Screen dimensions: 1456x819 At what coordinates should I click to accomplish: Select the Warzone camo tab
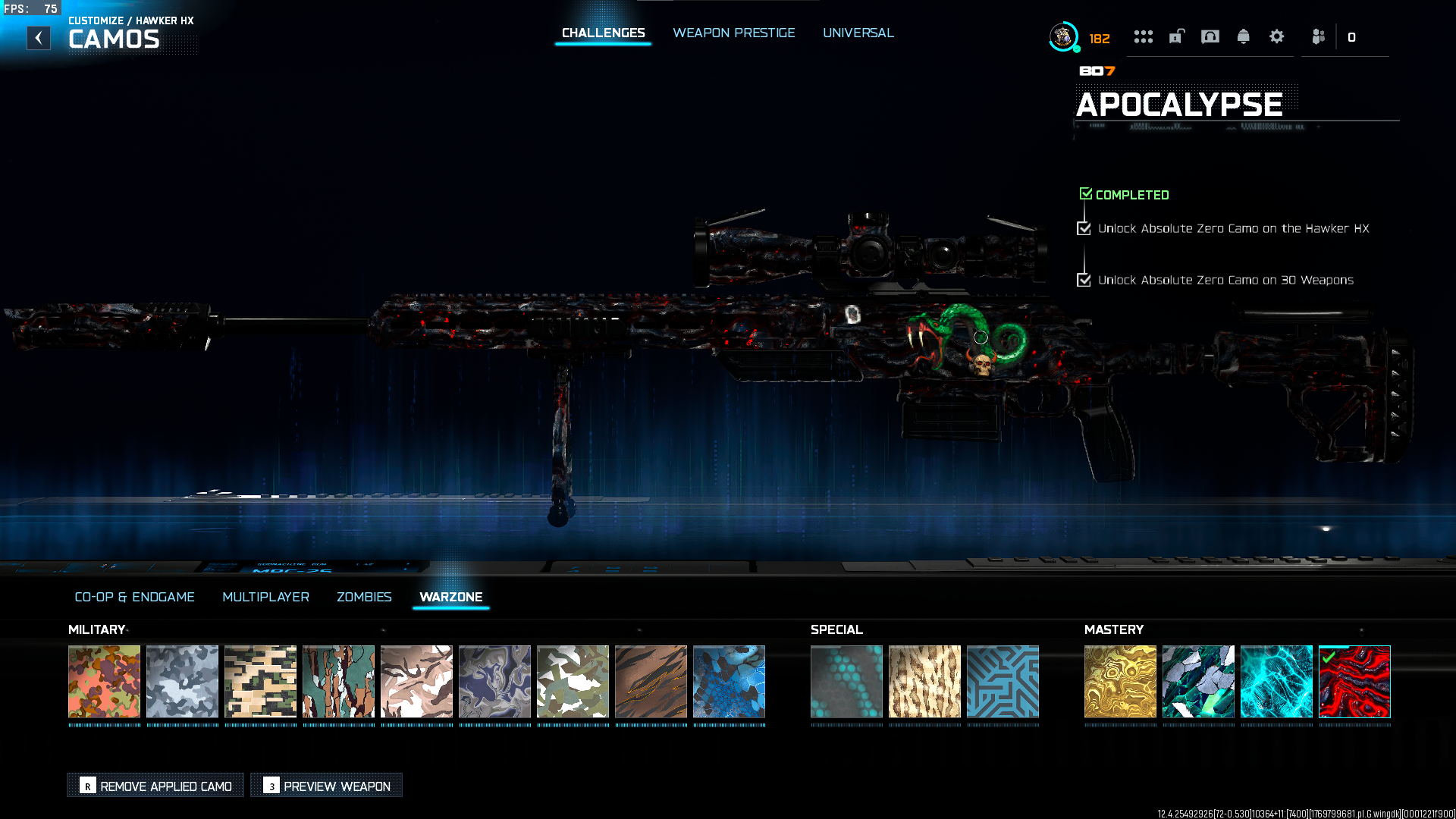(451, 597)
